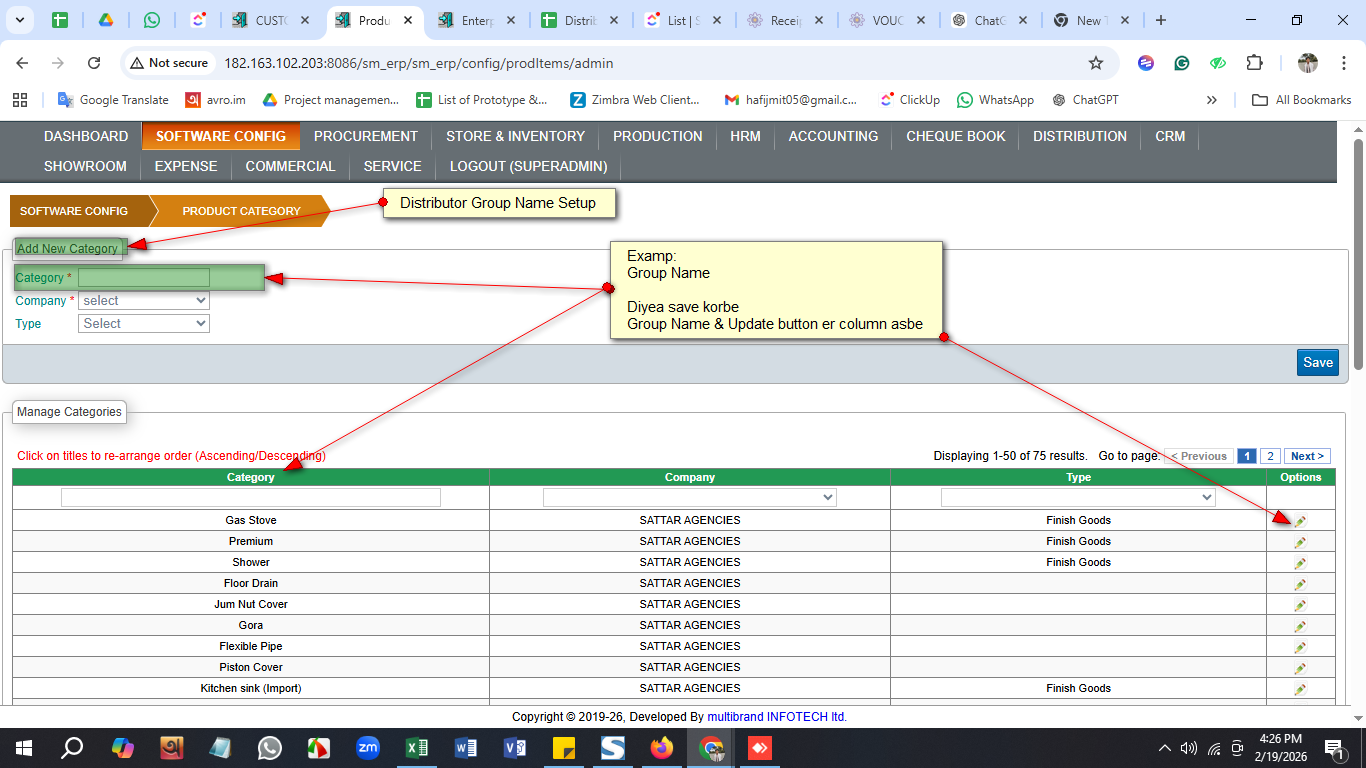Open the Type column filter dropdown
This screenshot has height=768, width=1366.
(1078, 497)
